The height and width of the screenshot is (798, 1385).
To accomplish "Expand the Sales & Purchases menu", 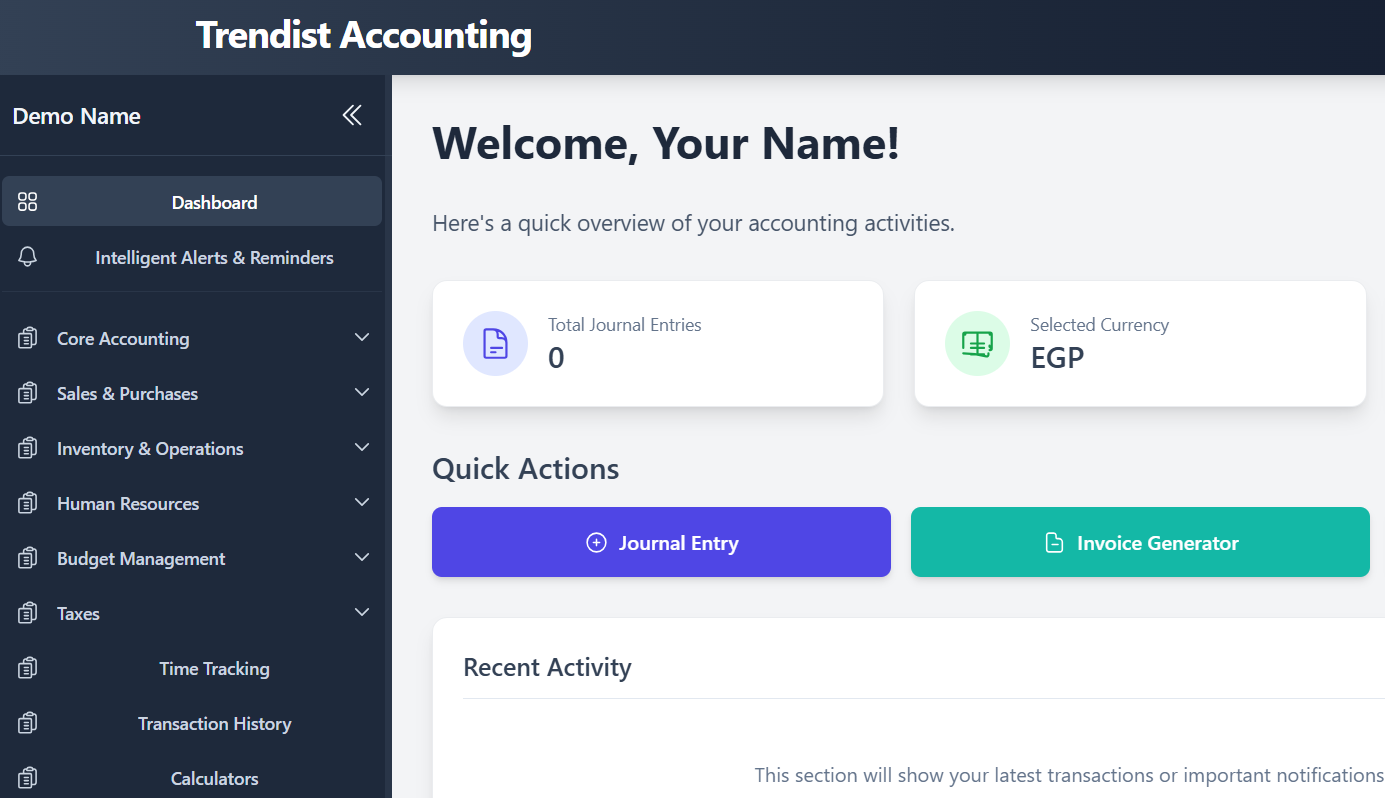I will (361, 392).
